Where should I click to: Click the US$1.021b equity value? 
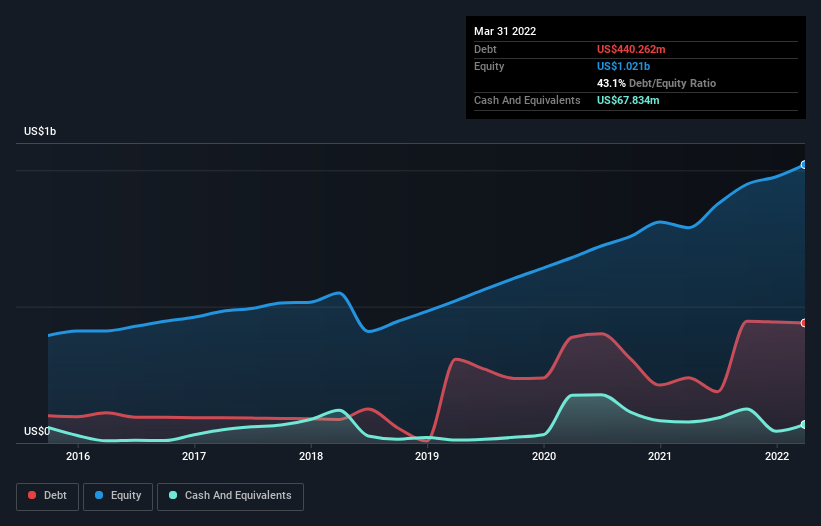623,66
